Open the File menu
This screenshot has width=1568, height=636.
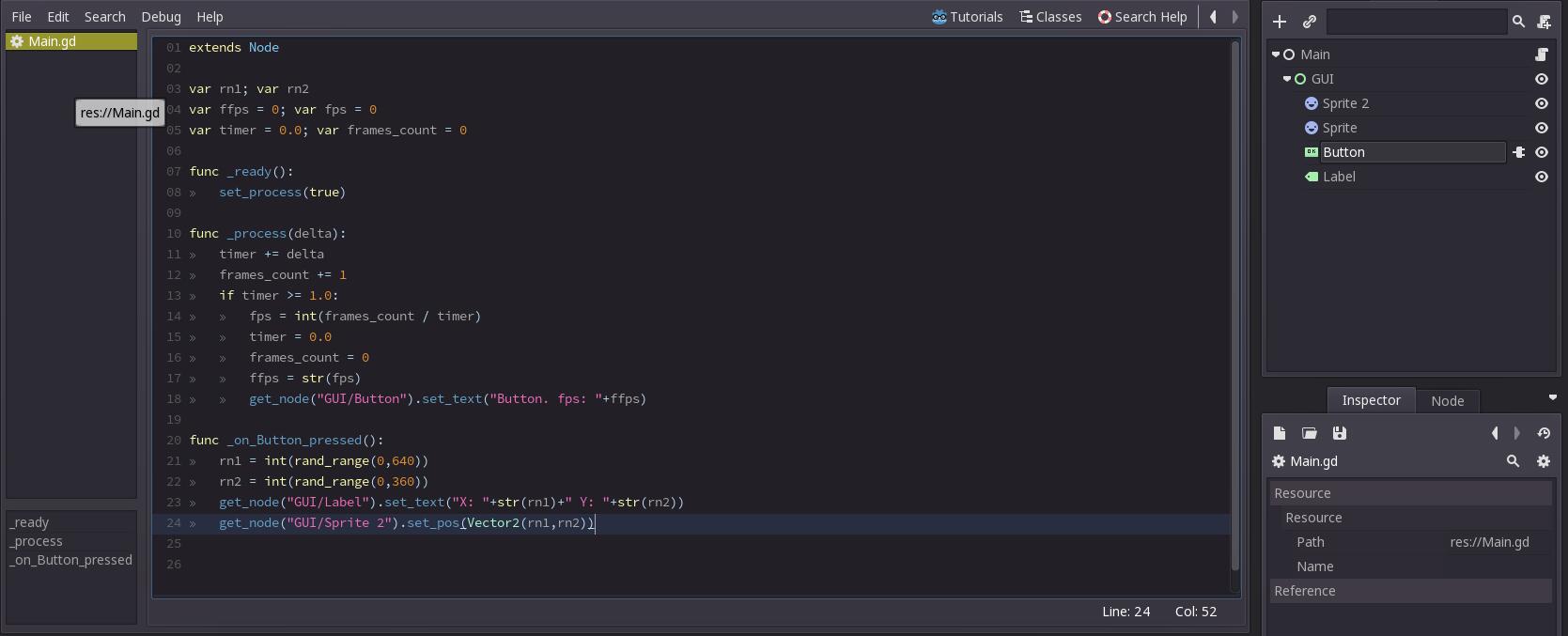(x=22, y=17)
